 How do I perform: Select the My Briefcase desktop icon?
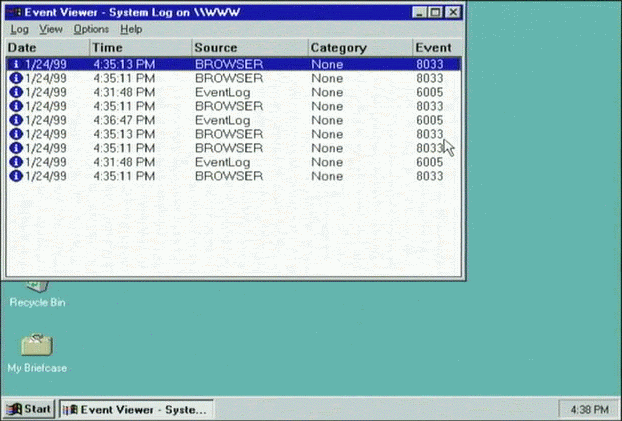(x=37, y=347)
